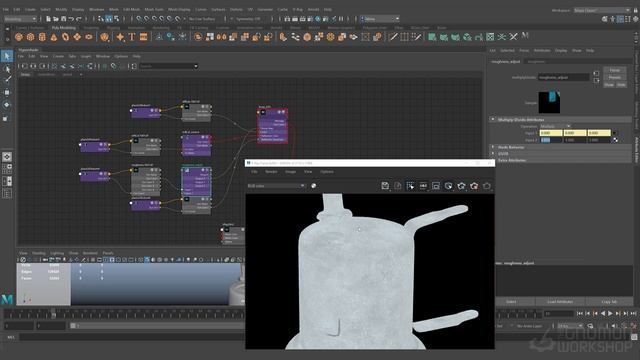The image size is (640, 360).
Task: Expand the Node Behavior section
Action: click(x=493, y=147)
